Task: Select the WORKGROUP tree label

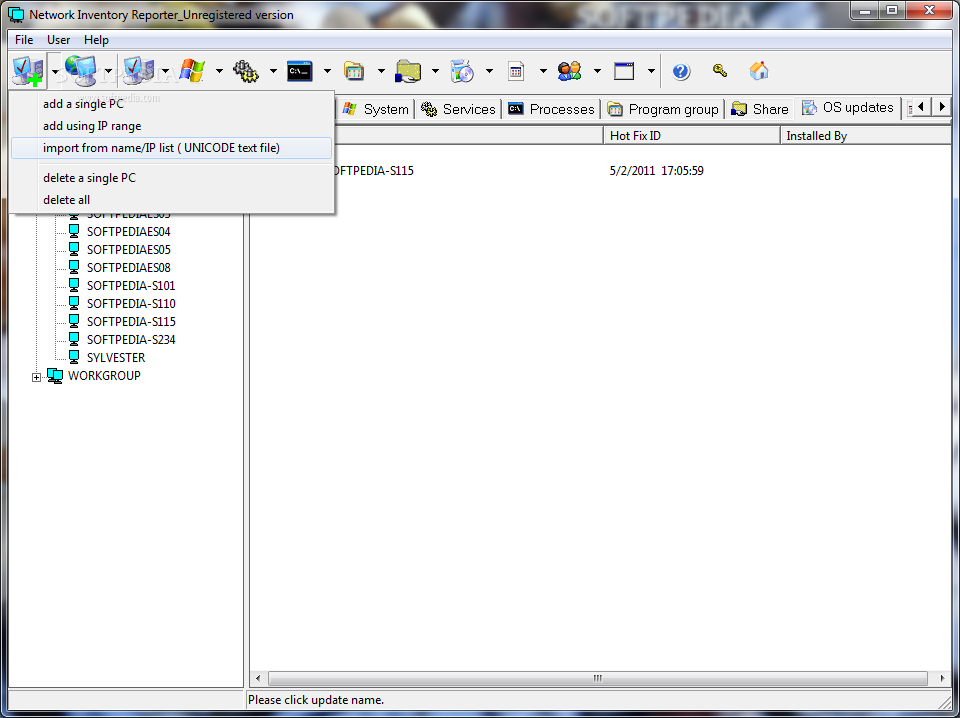Action: click(104, 376)
